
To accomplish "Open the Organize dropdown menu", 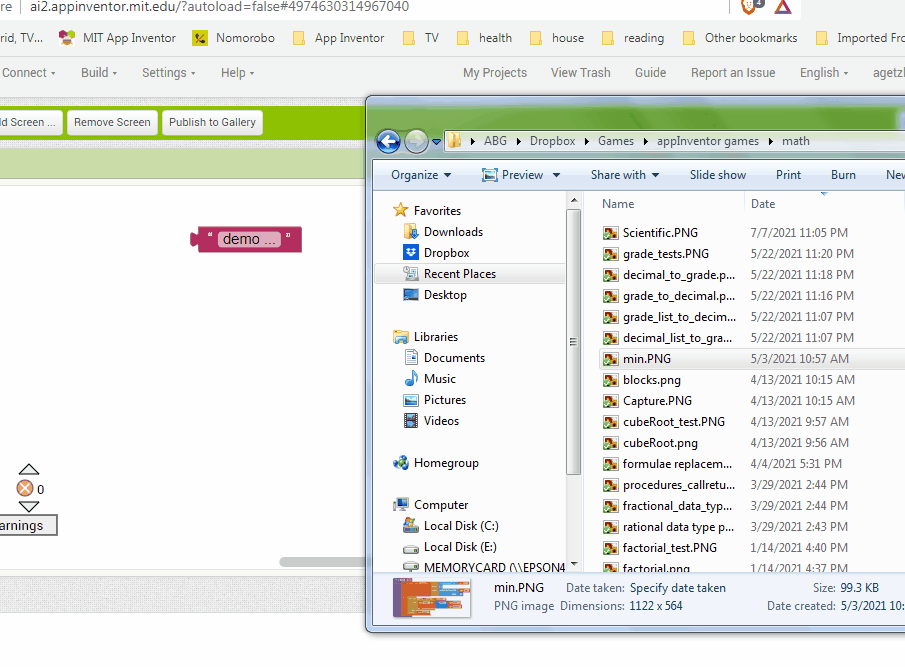I will point(421,175).
